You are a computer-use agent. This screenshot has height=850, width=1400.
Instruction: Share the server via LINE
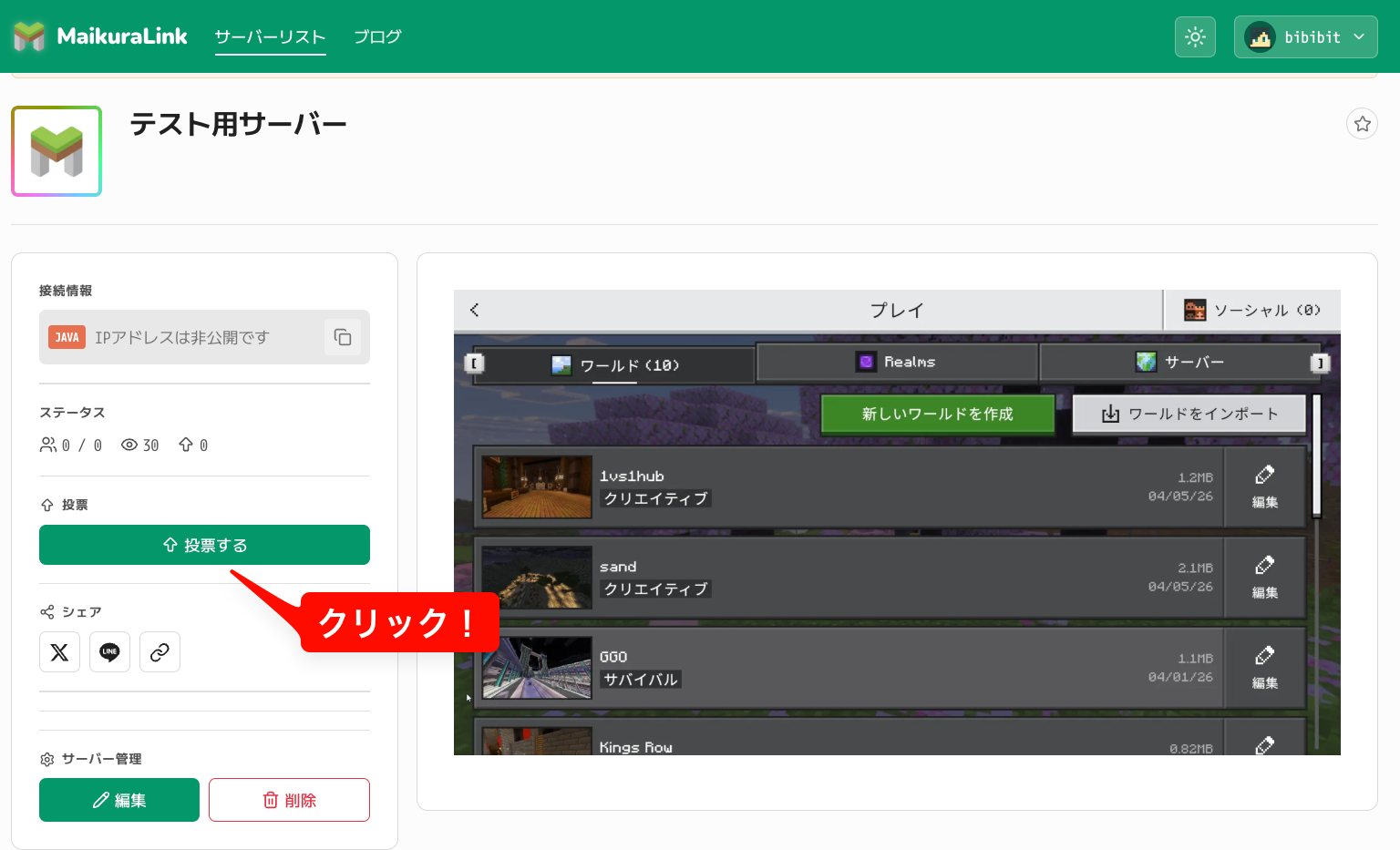pyautogui.click(x=109, y=652)
